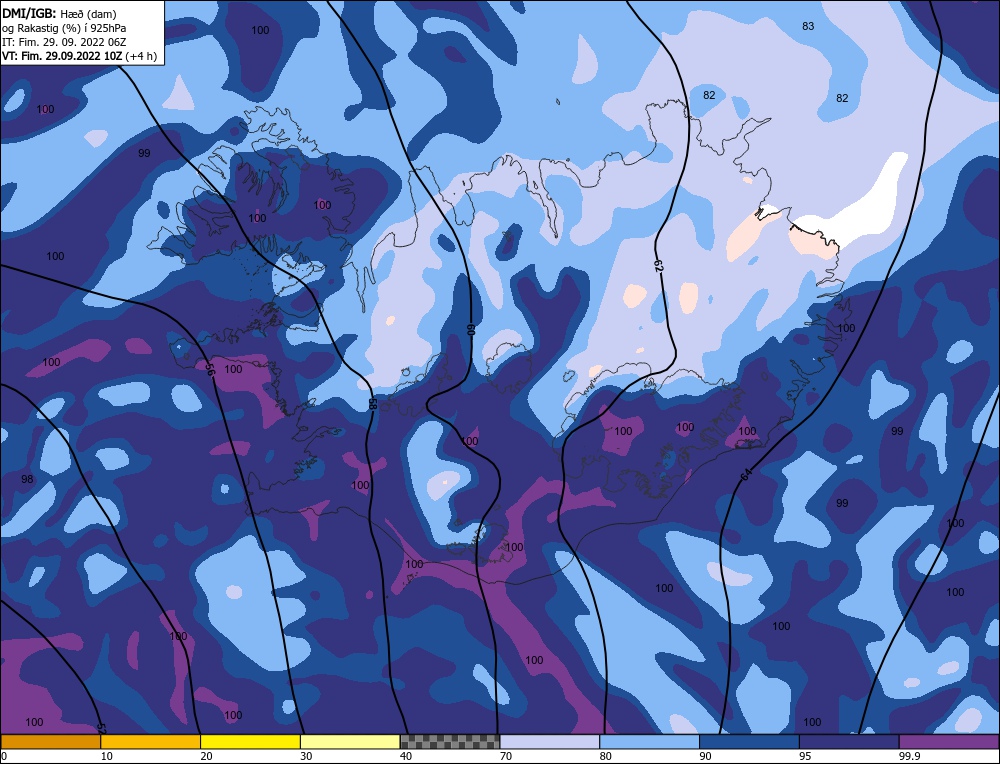Click the 'og Rakastig (%) í 925hPa' line
Image resolution: width=1000 pixels, height=764 pixels.
click(x=64, y=28)
